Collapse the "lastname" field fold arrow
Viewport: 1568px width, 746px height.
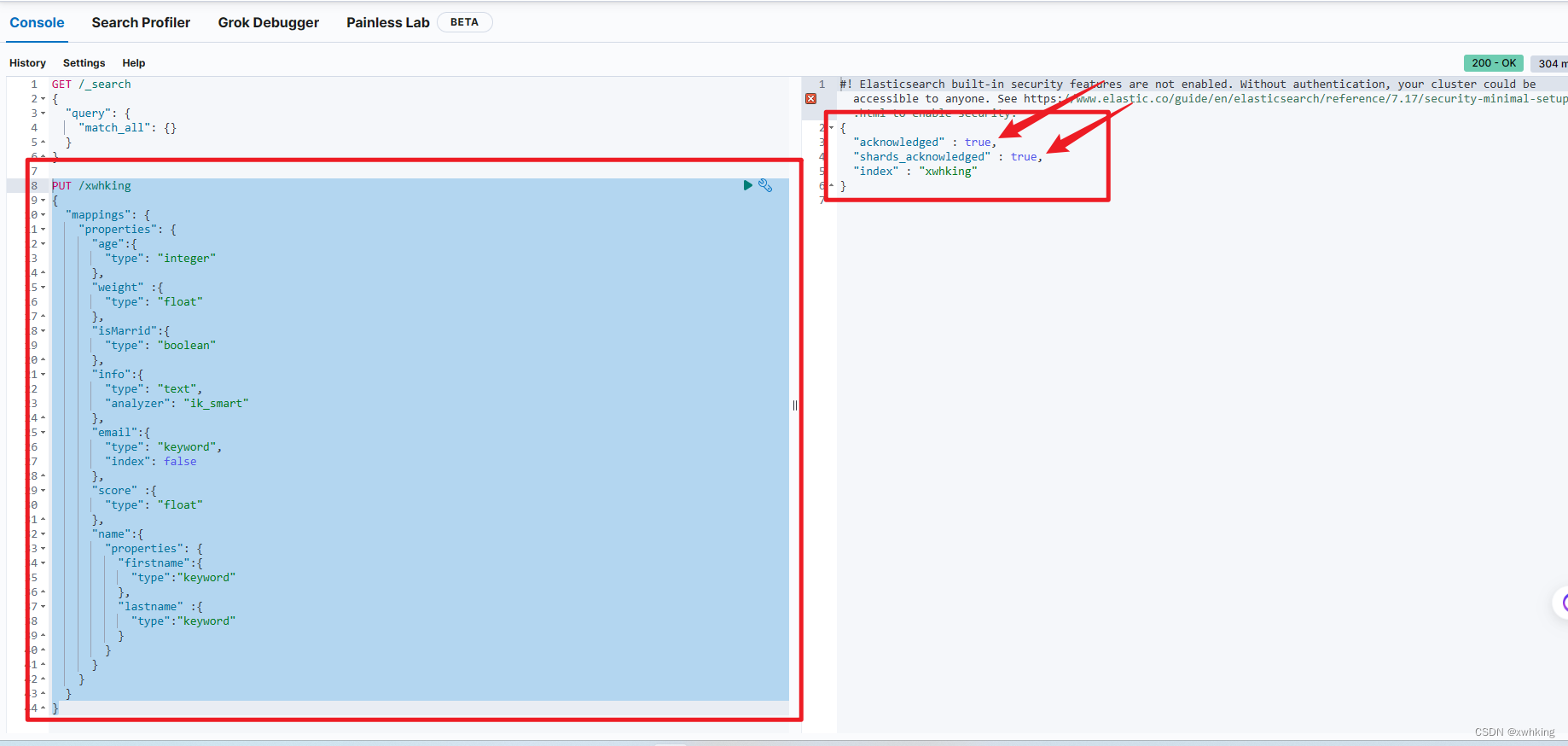(44, 607)
